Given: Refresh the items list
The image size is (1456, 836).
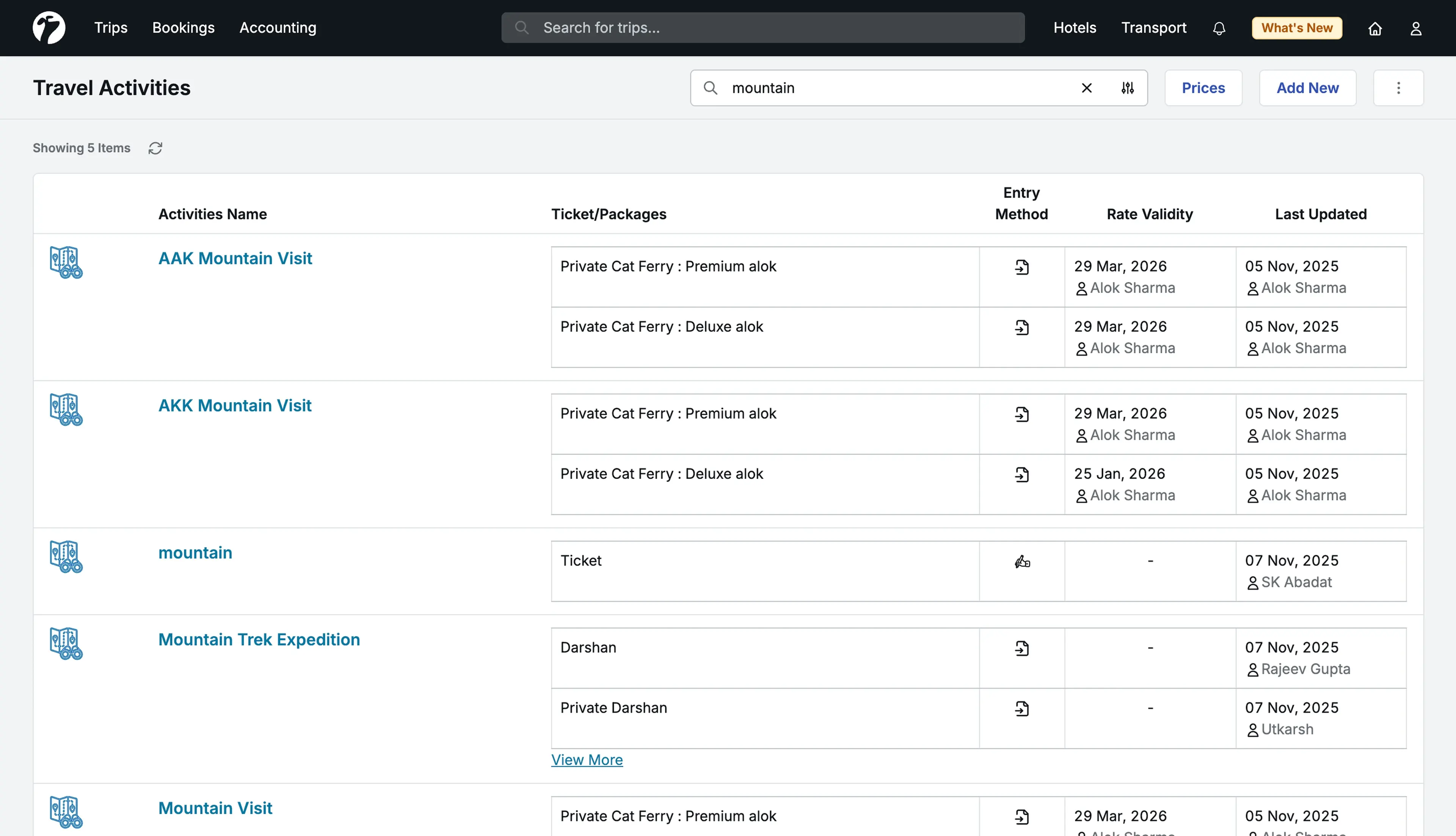Looking at the screenshot, I should coord(155,148).
